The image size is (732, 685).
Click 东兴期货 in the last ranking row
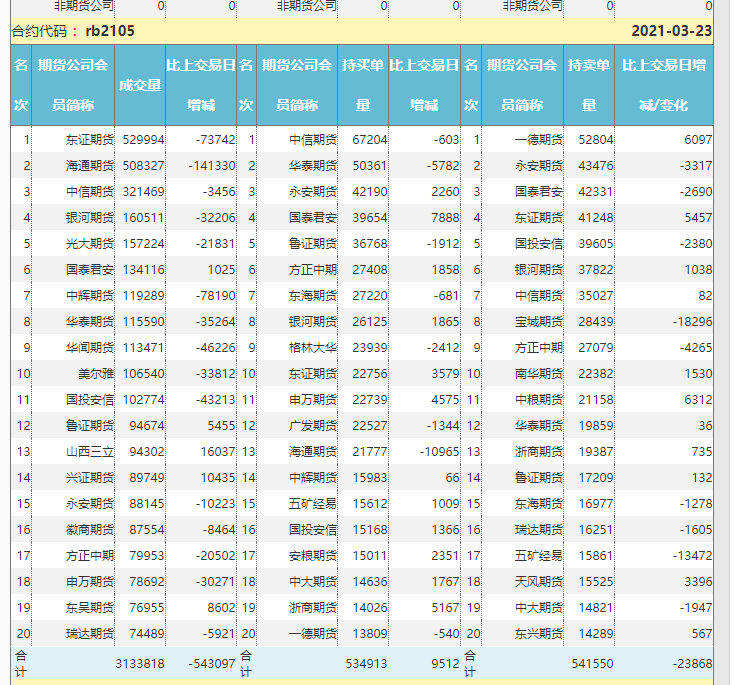[x=538, y=634]
